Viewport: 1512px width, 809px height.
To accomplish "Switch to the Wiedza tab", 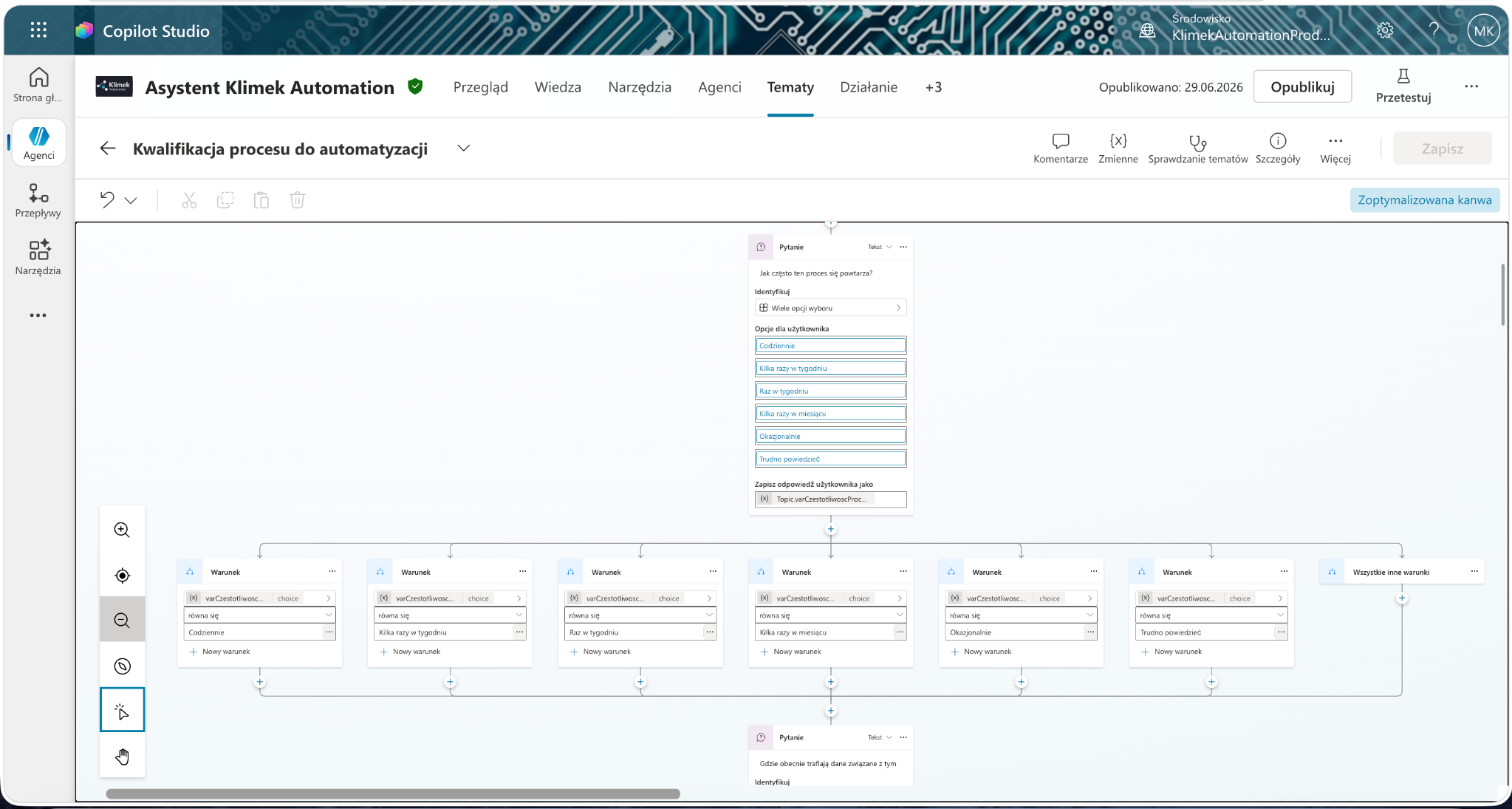I will coord(558,87).
